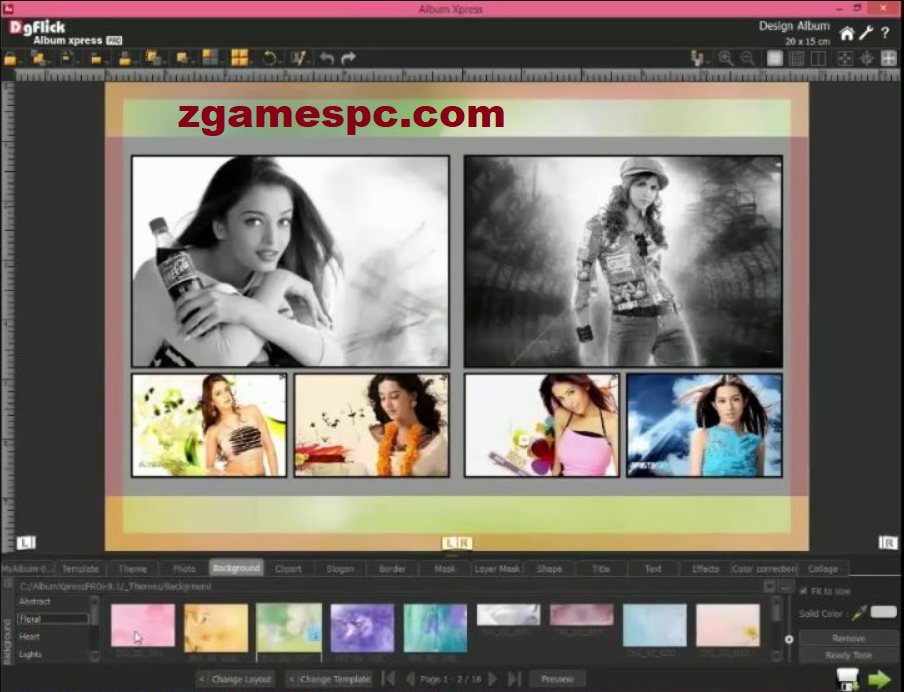Open settings with the wrench icon
This screenshot has height=692, width=904.
tap(865, 33)
